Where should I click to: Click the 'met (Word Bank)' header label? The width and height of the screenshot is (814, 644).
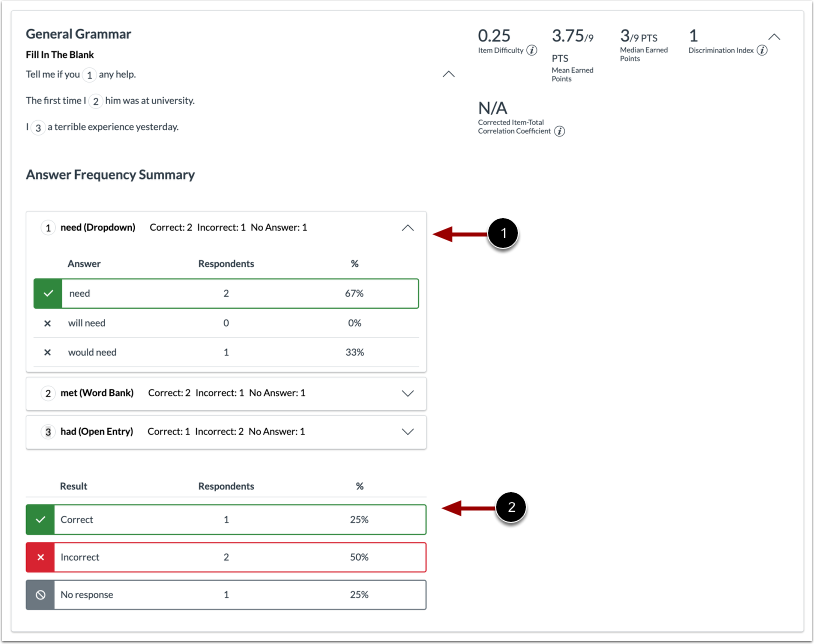[96, 393]
